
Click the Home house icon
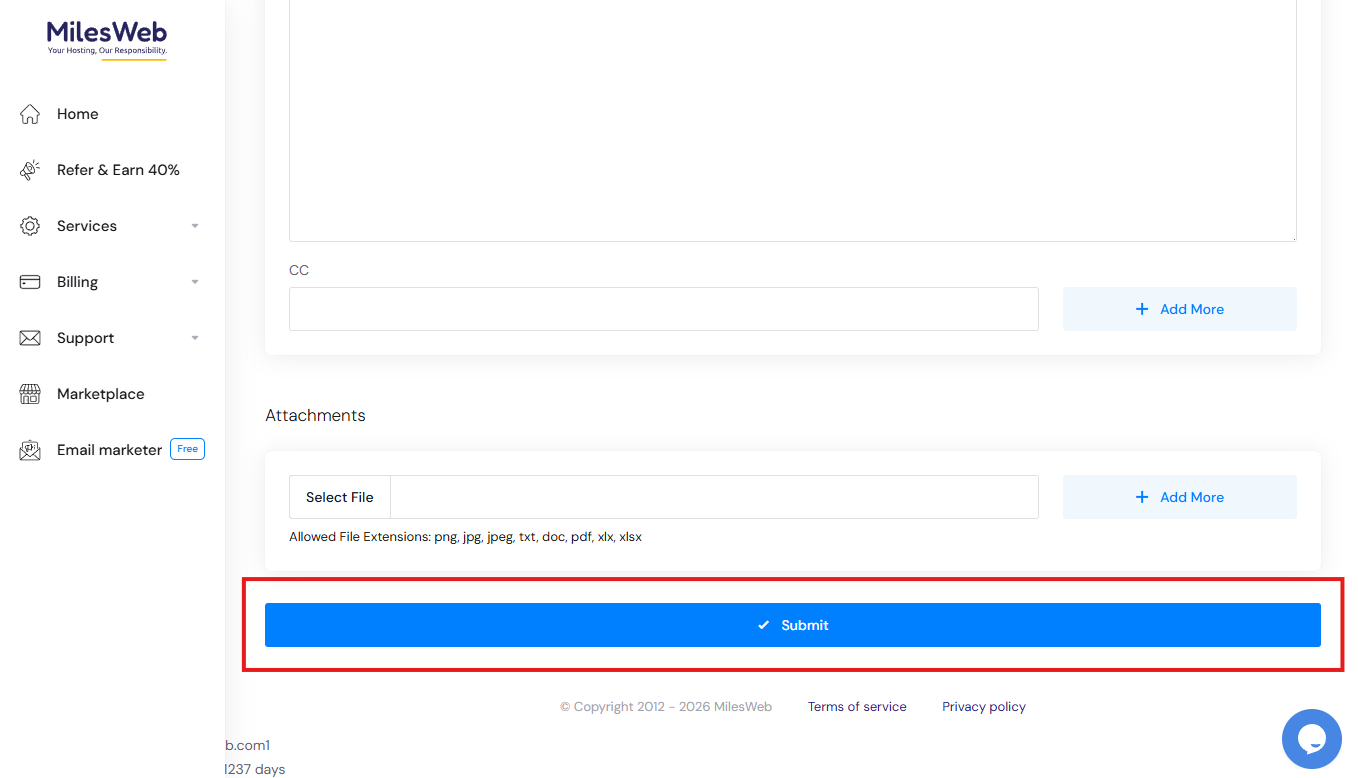click(30, 114)
